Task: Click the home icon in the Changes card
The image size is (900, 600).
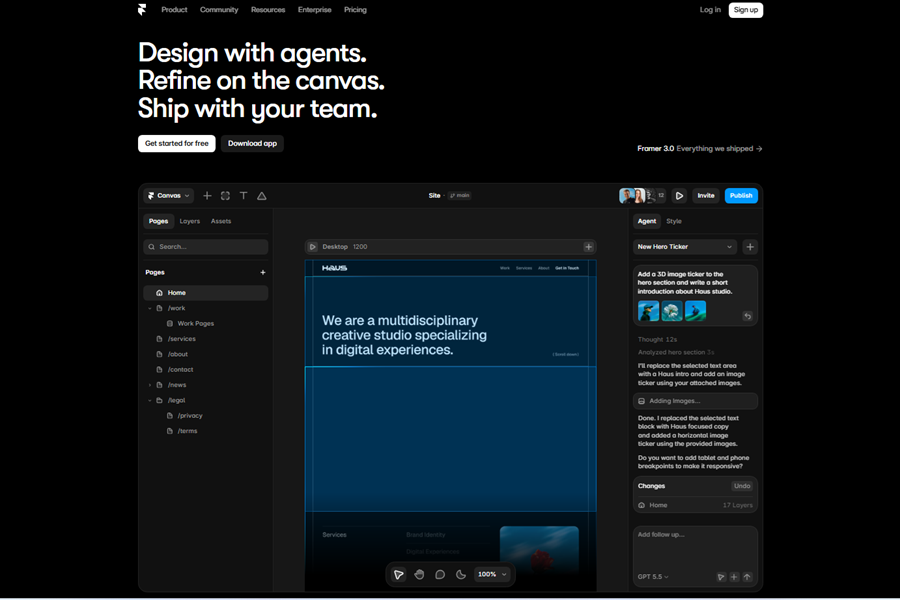Action: point(642,505)
